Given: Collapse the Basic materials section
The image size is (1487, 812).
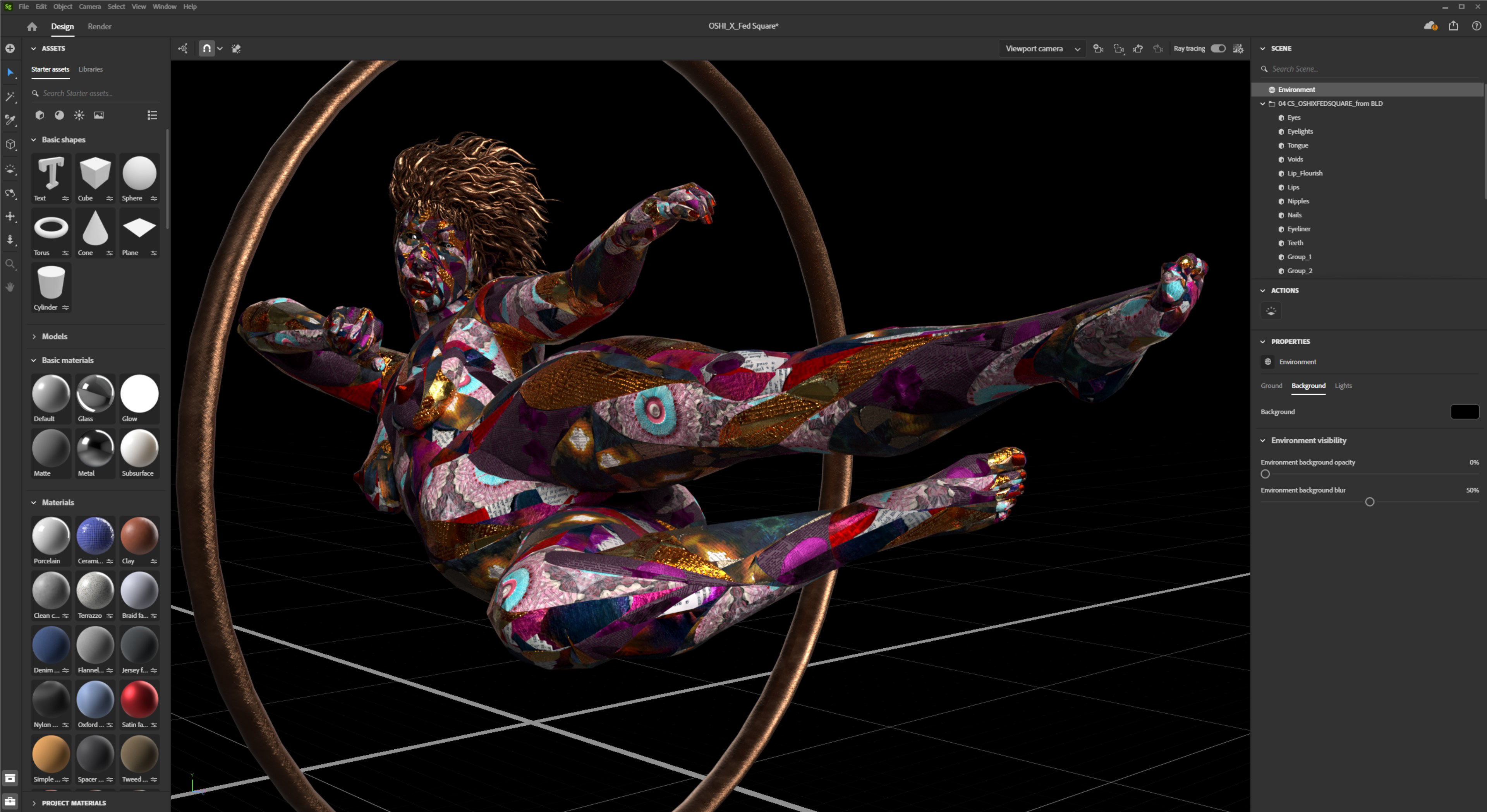Looking at the screenshot, I should tap(33, 360).
